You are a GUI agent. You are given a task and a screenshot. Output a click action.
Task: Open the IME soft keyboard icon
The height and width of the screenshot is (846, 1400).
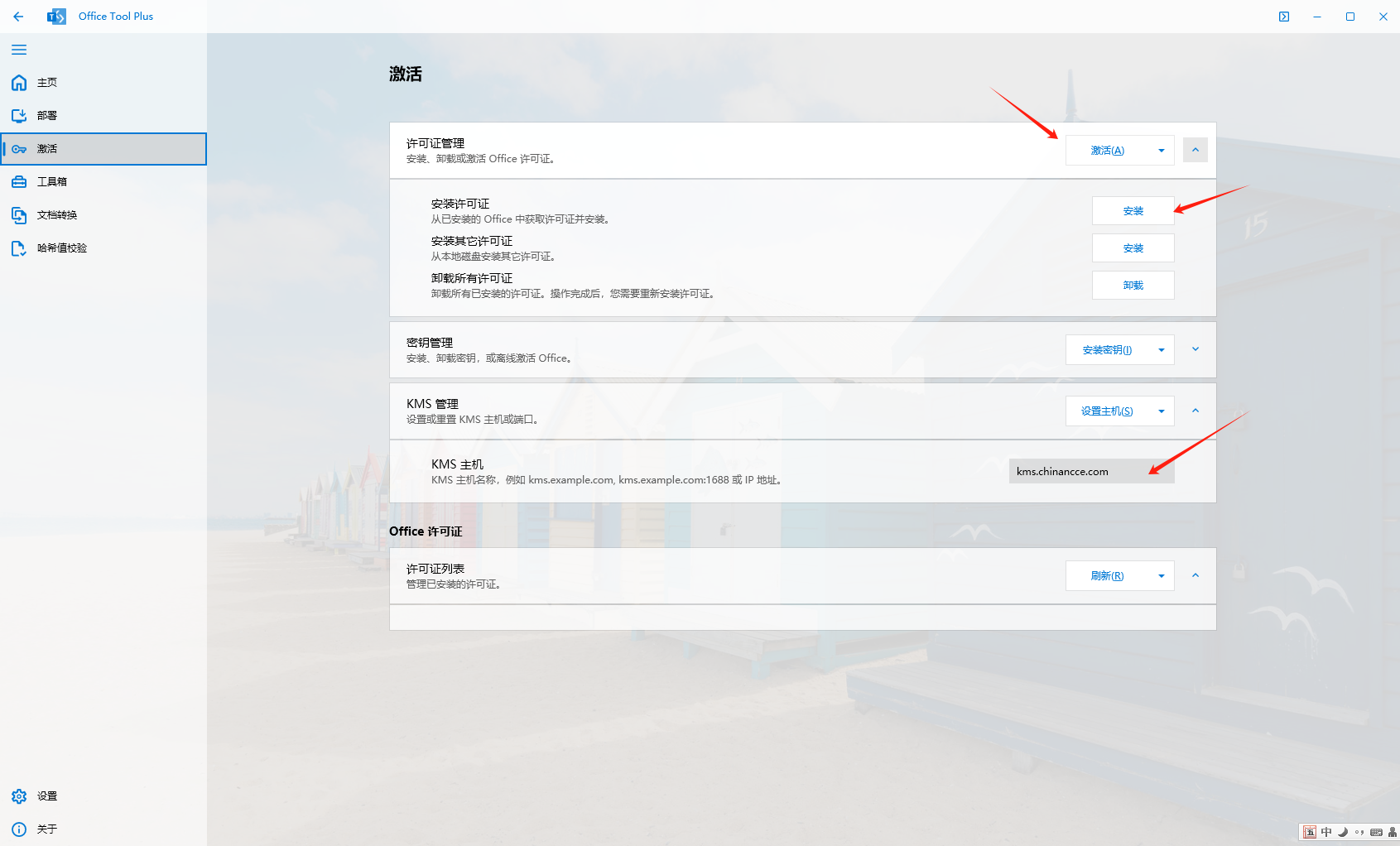click(x=1376, y=833)
